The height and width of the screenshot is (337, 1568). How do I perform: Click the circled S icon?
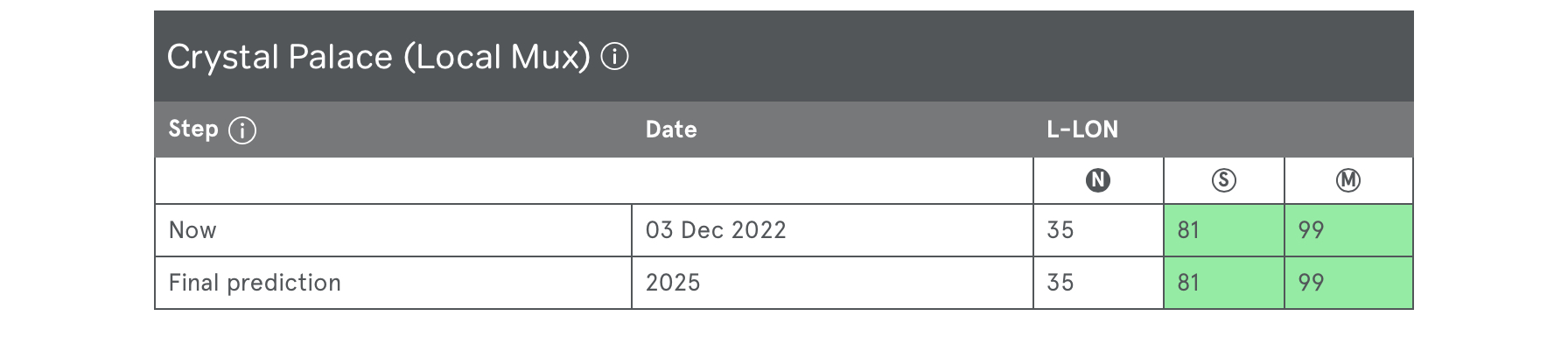click(x=1223, y=180)
